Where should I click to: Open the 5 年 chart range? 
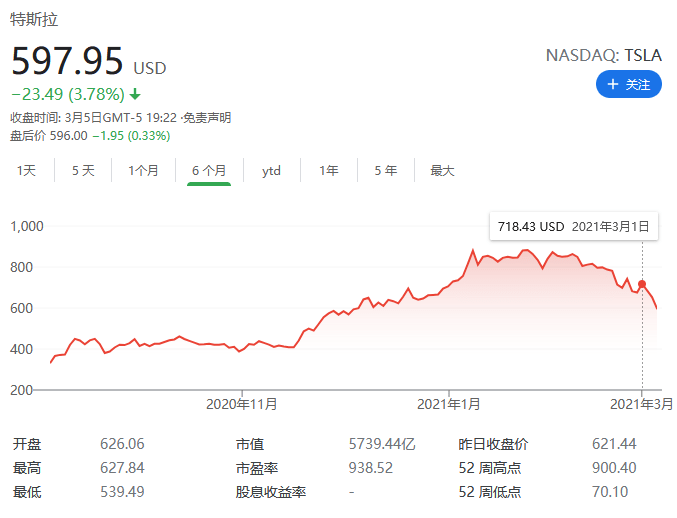[386, 171]
